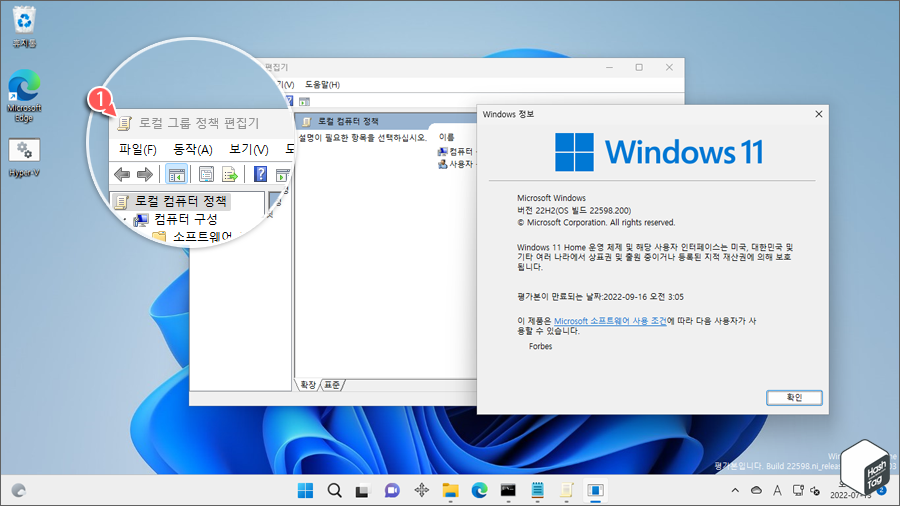This screenshot has height=506, width=900.
Task: Click 로컬 컴퓨터 정책 header in details pane
Action: coord(348,121)
